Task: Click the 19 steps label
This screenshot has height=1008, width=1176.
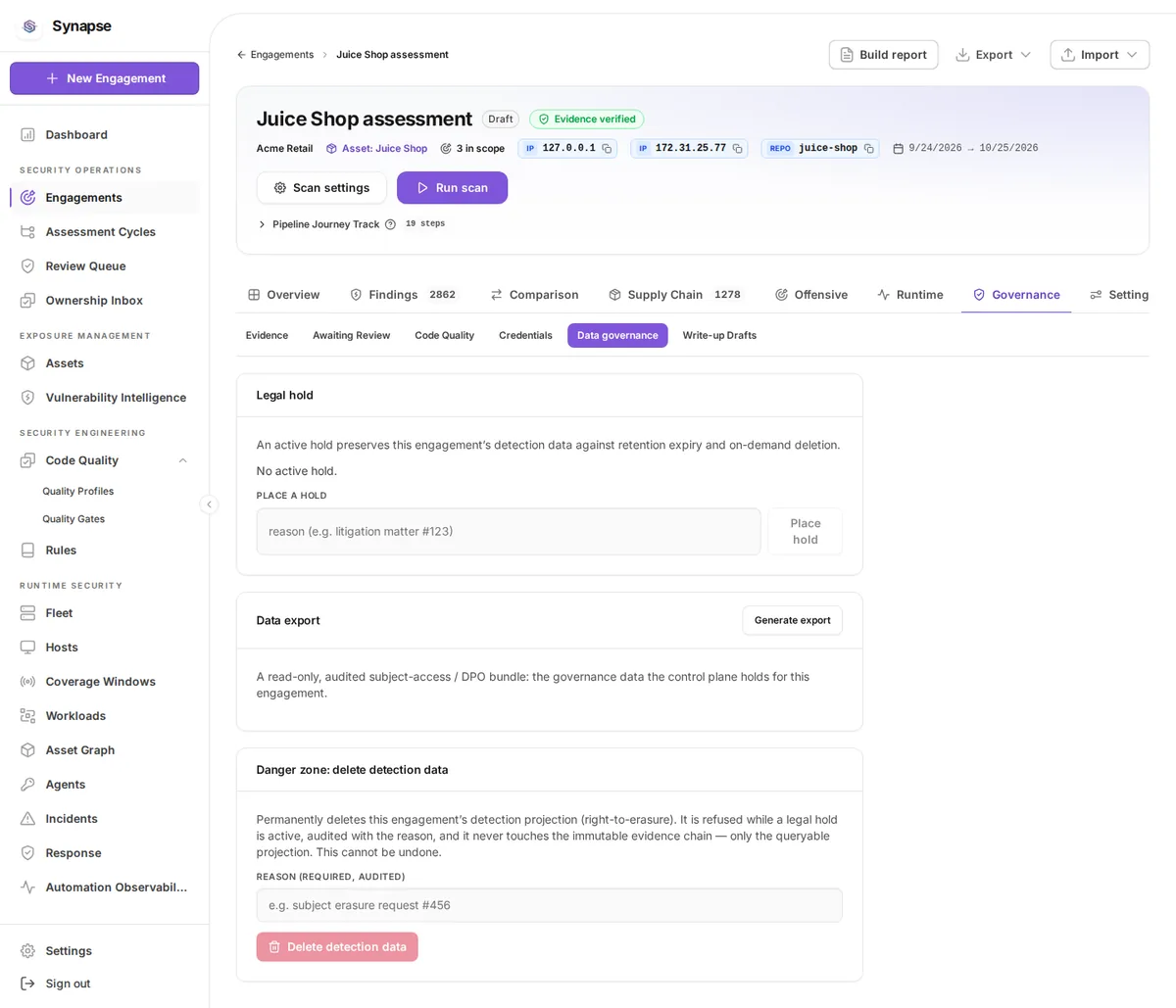Action: click(425, 224)
